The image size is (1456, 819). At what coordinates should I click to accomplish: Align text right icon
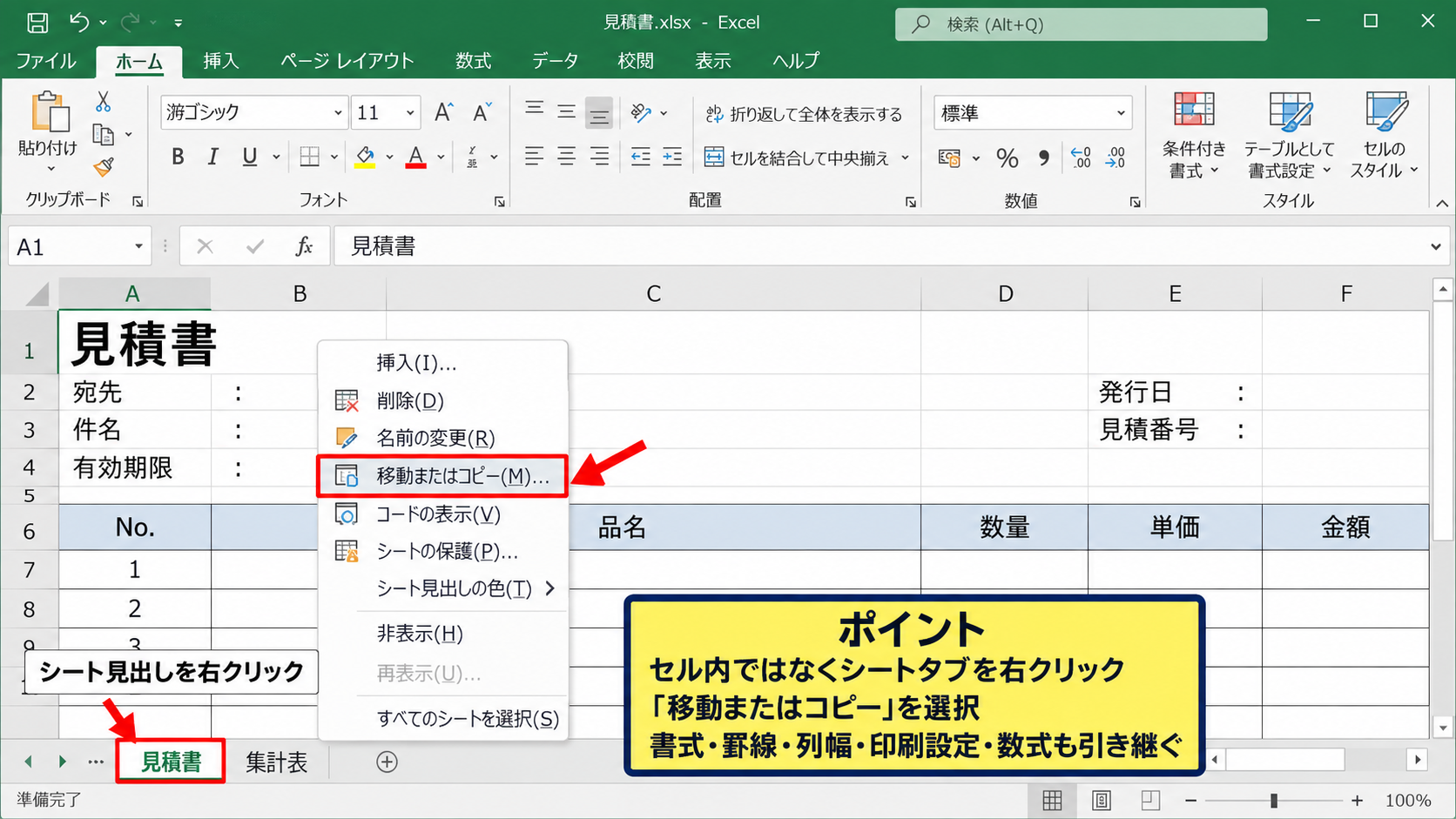599,157
